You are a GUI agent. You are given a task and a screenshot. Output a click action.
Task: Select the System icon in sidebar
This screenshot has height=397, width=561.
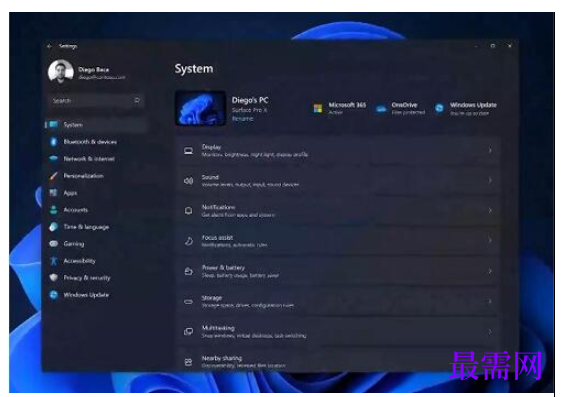[53, 124]
